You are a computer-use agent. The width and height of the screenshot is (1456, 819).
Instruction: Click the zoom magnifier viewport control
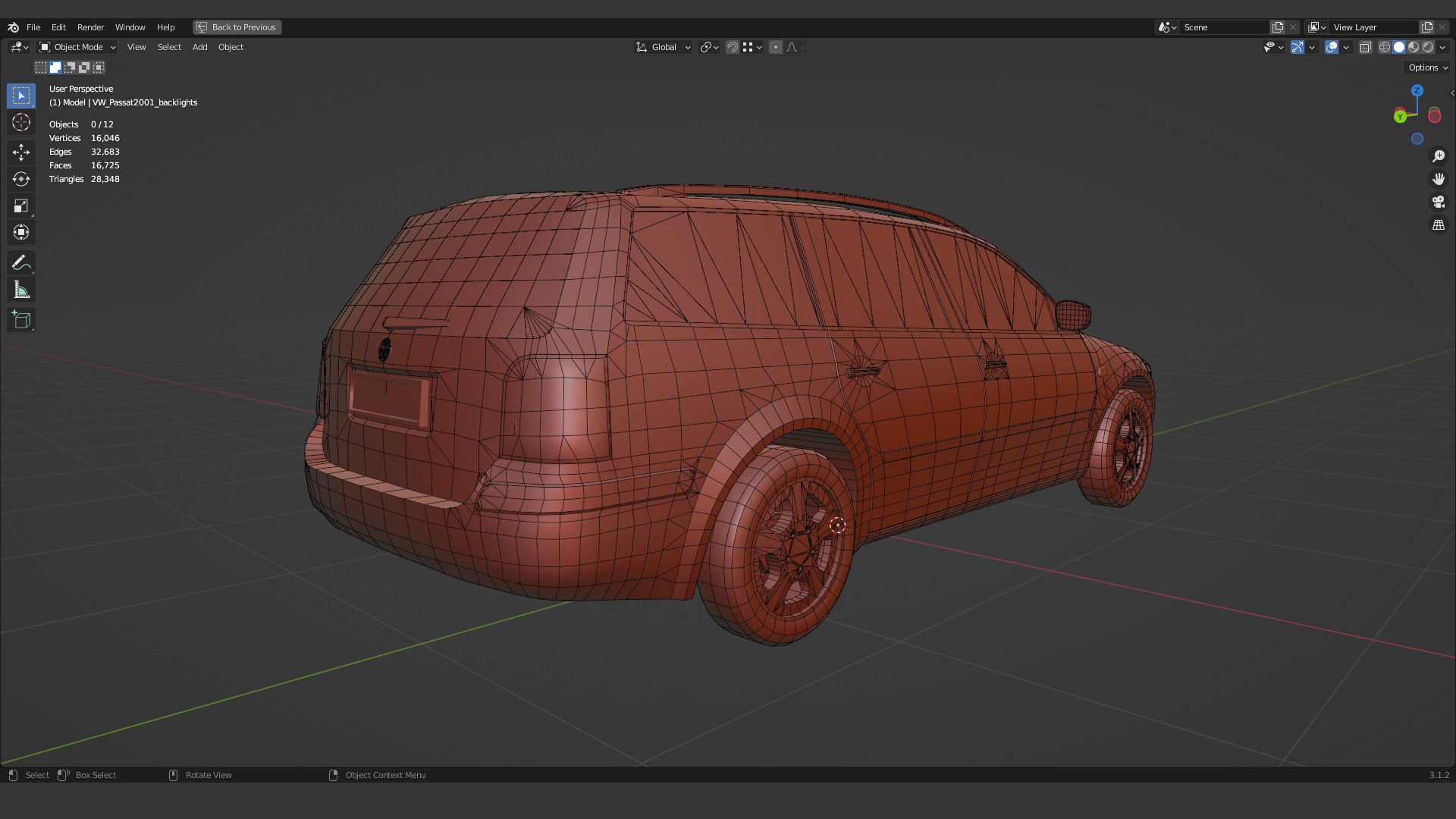[1439, 156]
